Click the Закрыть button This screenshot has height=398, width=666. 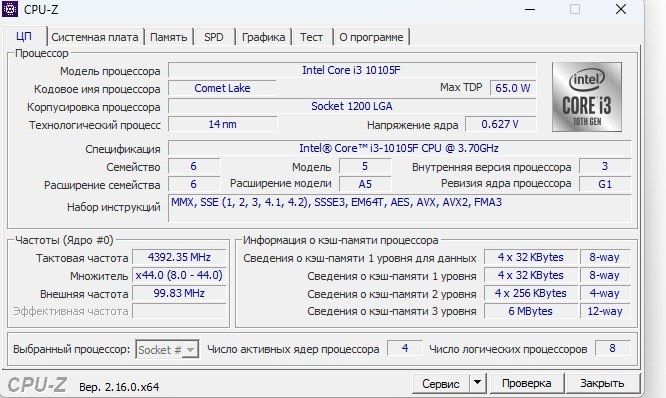602,384
